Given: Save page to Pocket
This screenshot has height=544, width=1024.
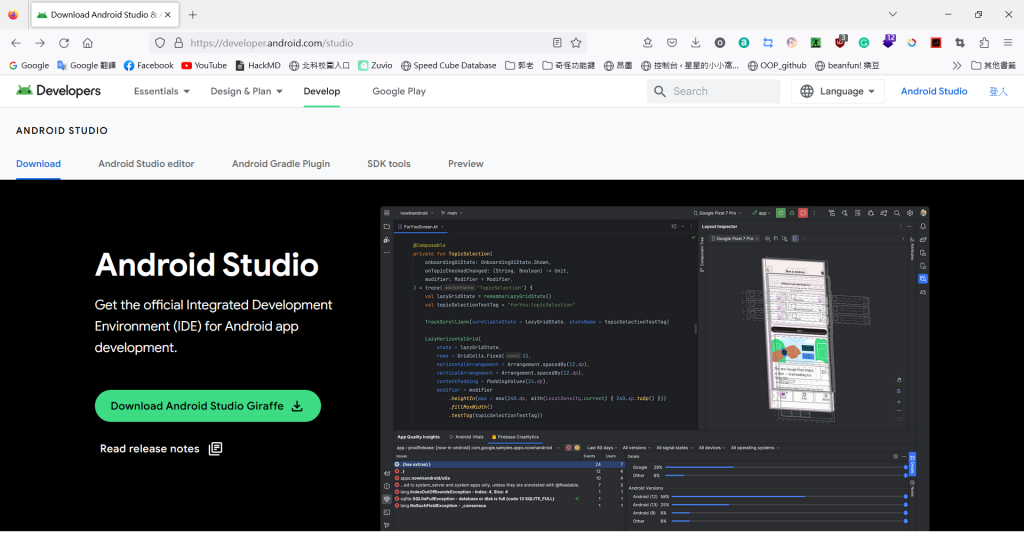Looking at the screenshot, I should pyautogui.click(x=671, y=42).
